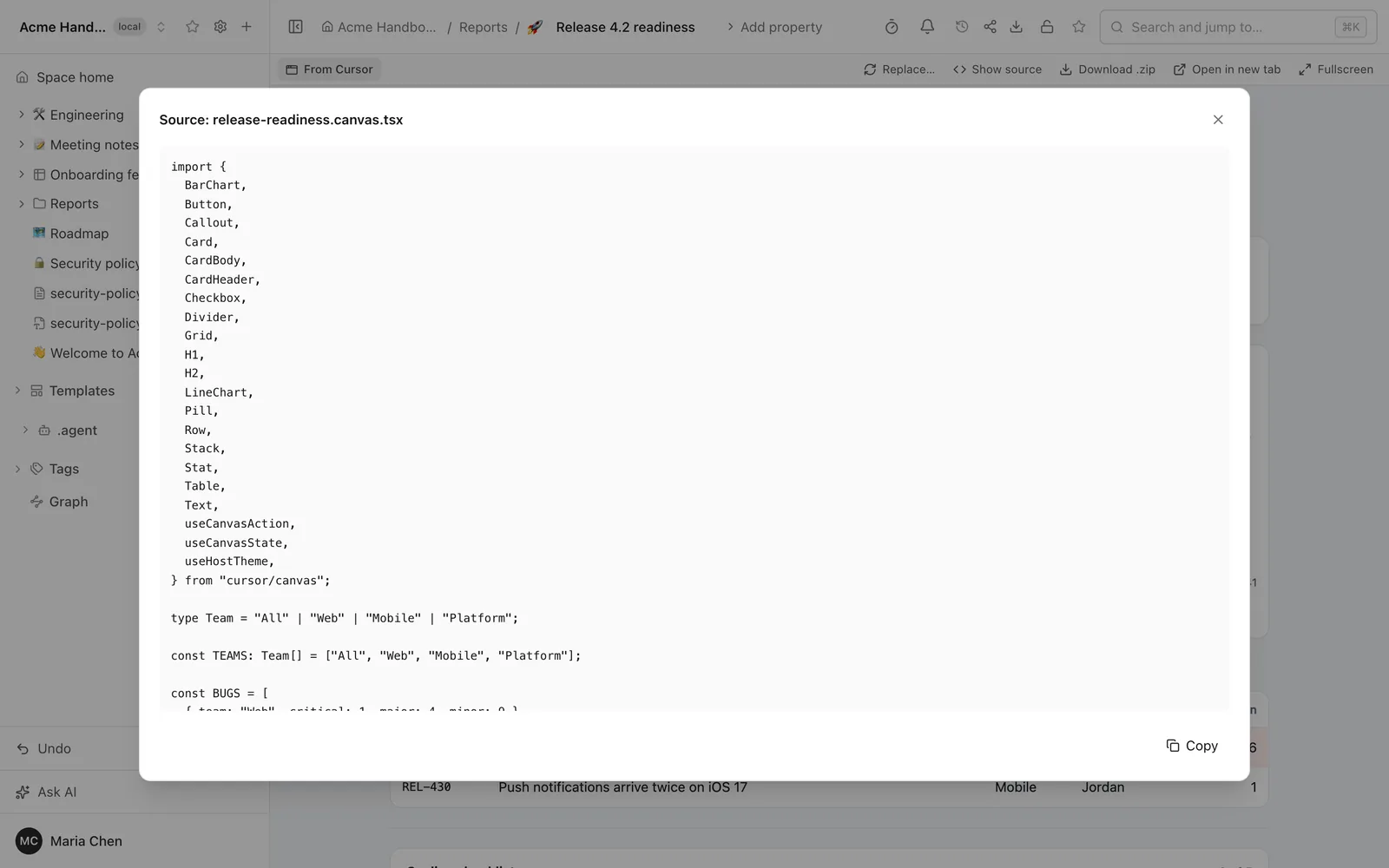Open Templates

coord(82,391)
